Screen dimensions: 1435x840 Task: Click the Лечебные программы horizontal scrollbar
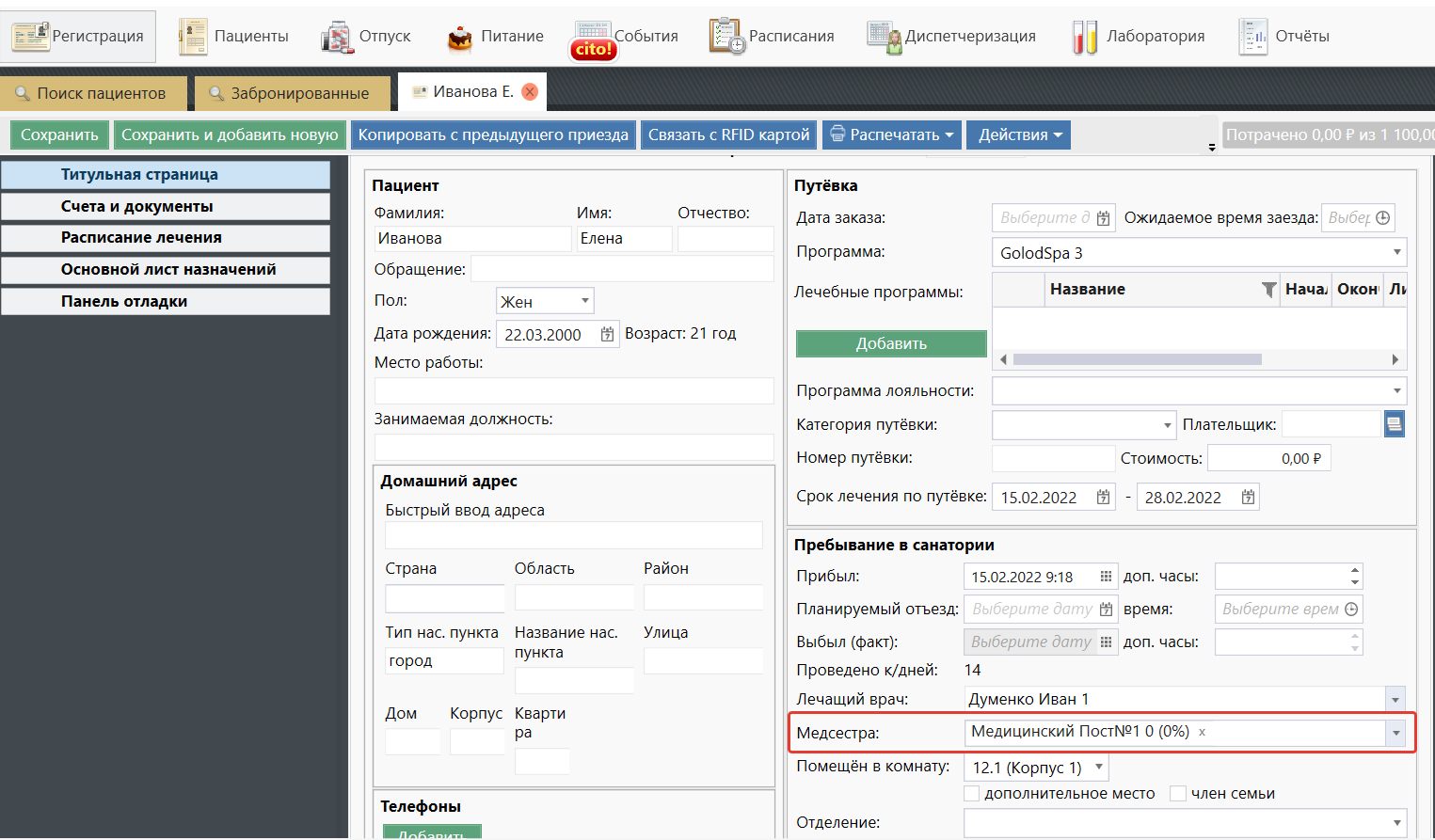pos(1137,359)
